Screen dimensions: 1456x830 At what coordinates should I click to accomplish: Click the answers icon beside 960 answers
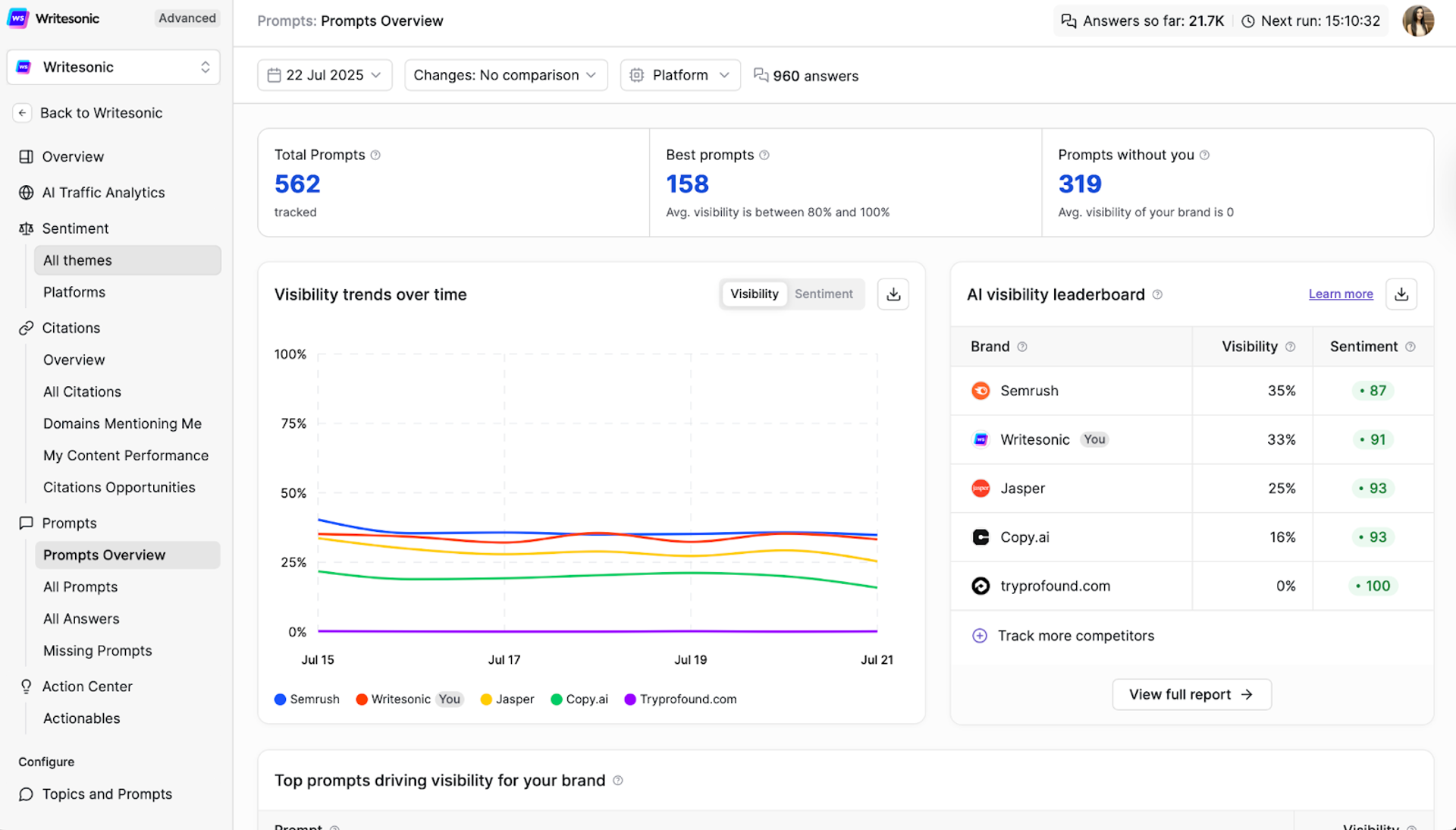click(761, 75)
